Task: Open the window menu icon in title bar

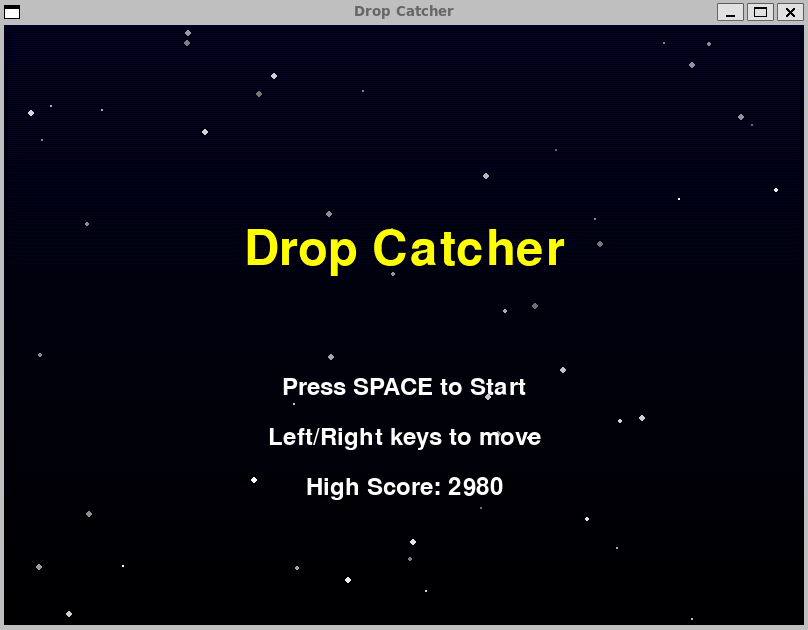Action: [x=12, y=11]
